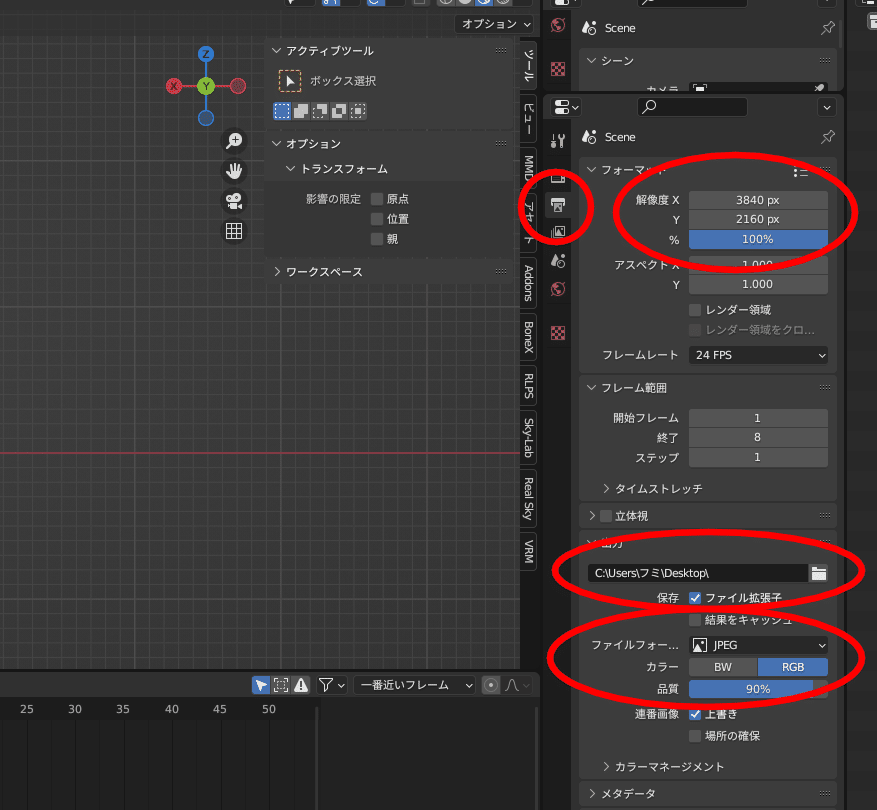Open the View Layer properties tab icon
Screen dimensions: 877x810
[x=558, y=232]
